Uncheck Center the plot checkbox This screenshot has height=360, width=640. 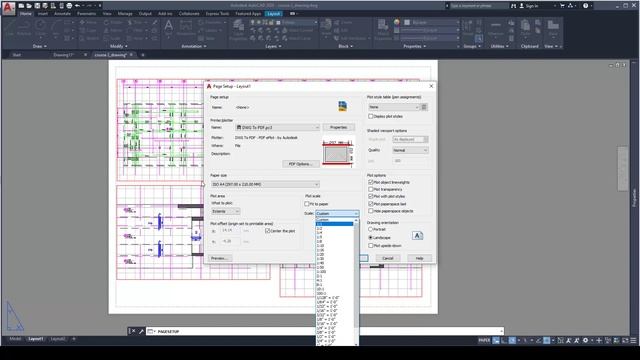coord(268,231)
